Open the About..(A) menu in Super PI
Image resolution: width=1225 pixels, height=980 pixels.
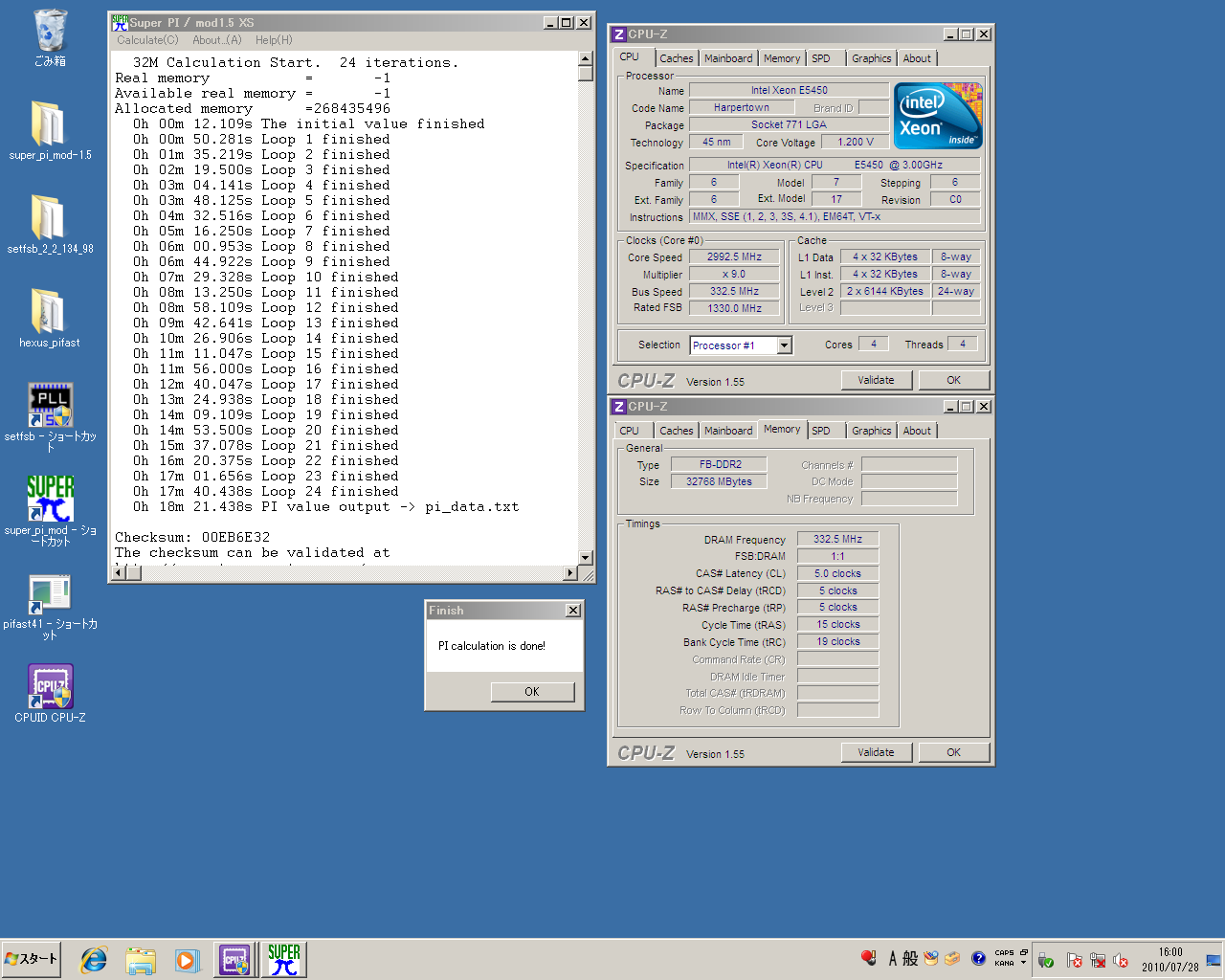coord(217,40)
